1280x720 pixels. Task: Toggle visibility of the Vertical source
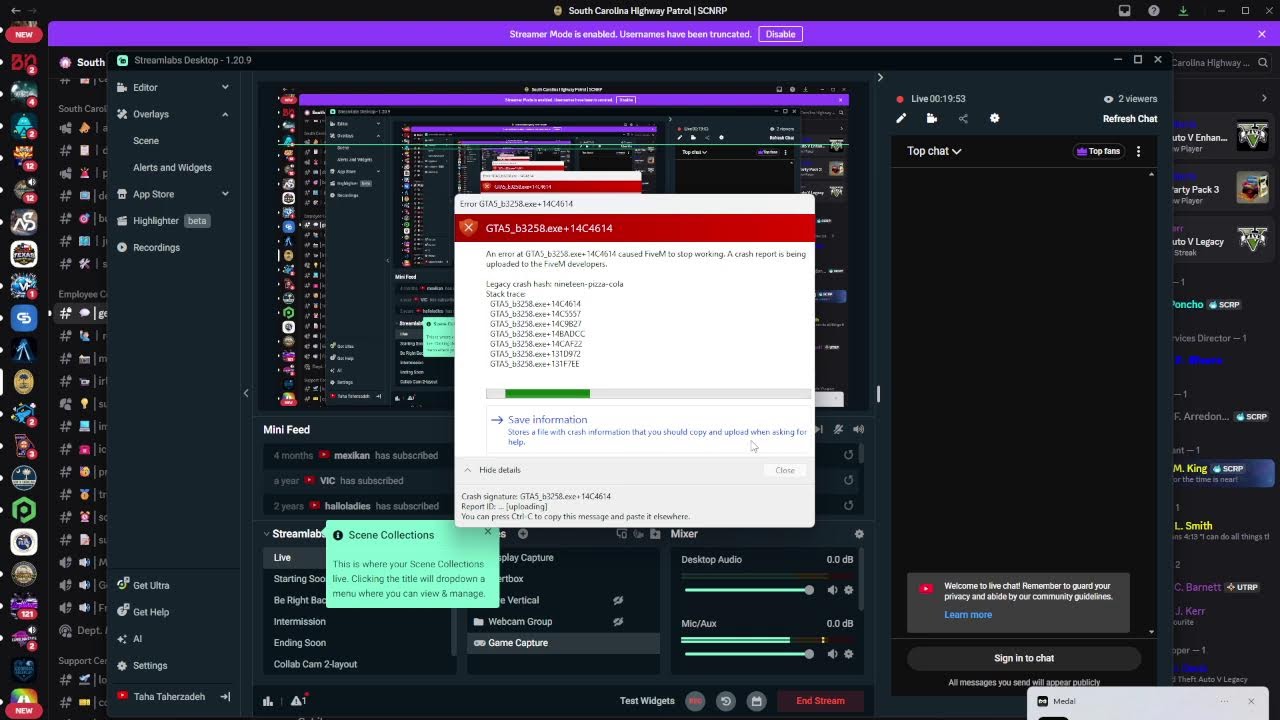click(x=618, y=600)
